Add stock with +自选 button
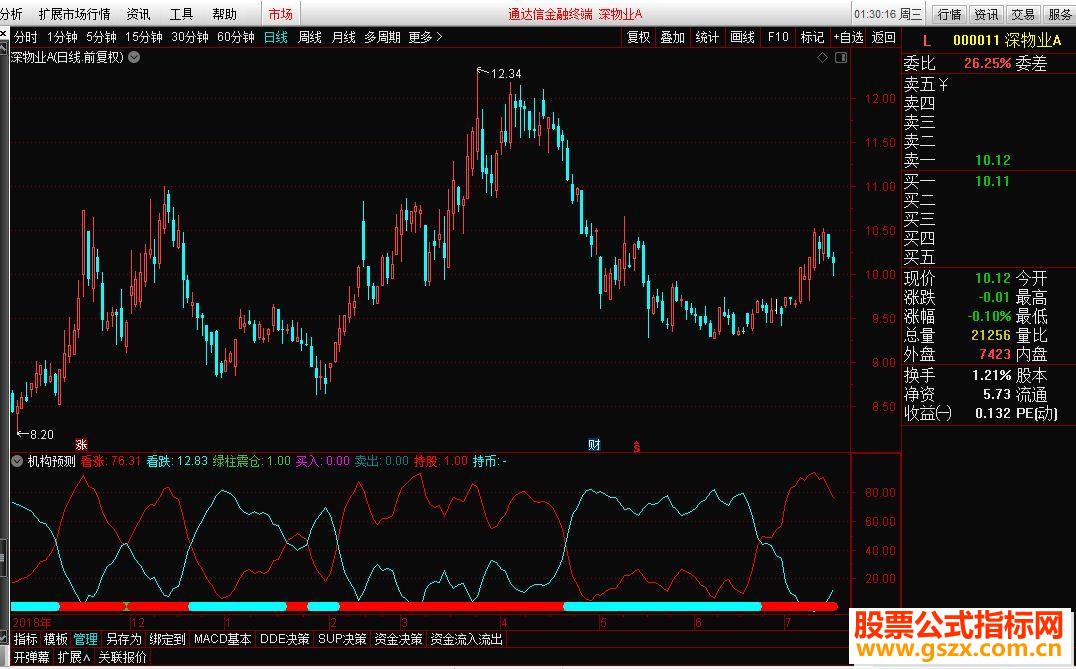 [848, 37]
